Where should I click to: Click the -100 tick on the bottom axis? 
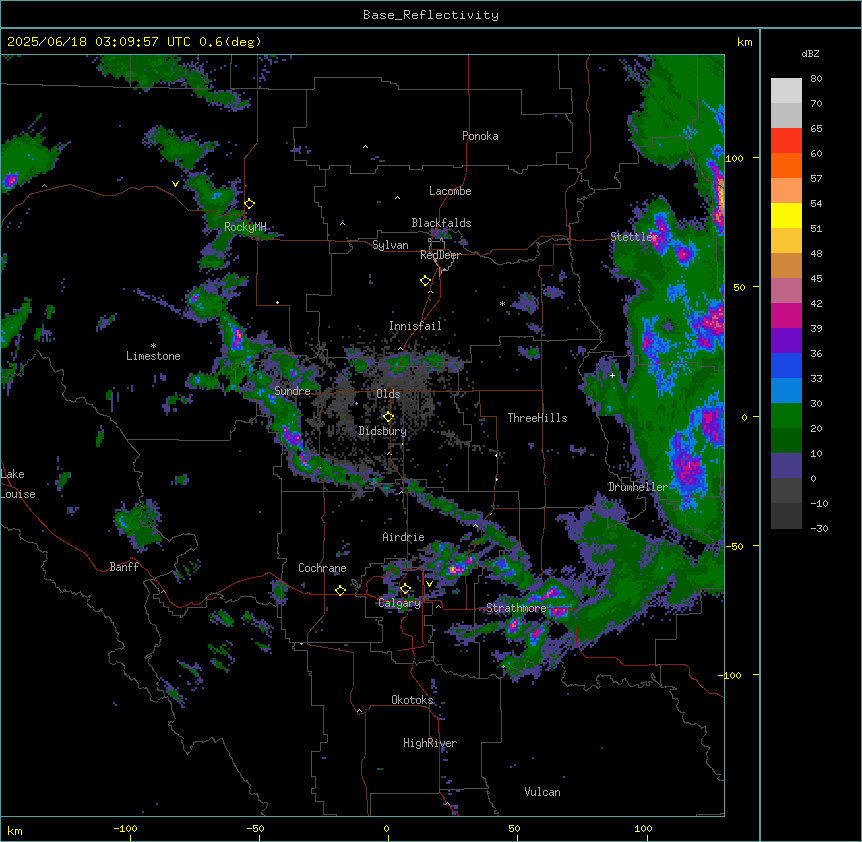(x=125, y=829)
